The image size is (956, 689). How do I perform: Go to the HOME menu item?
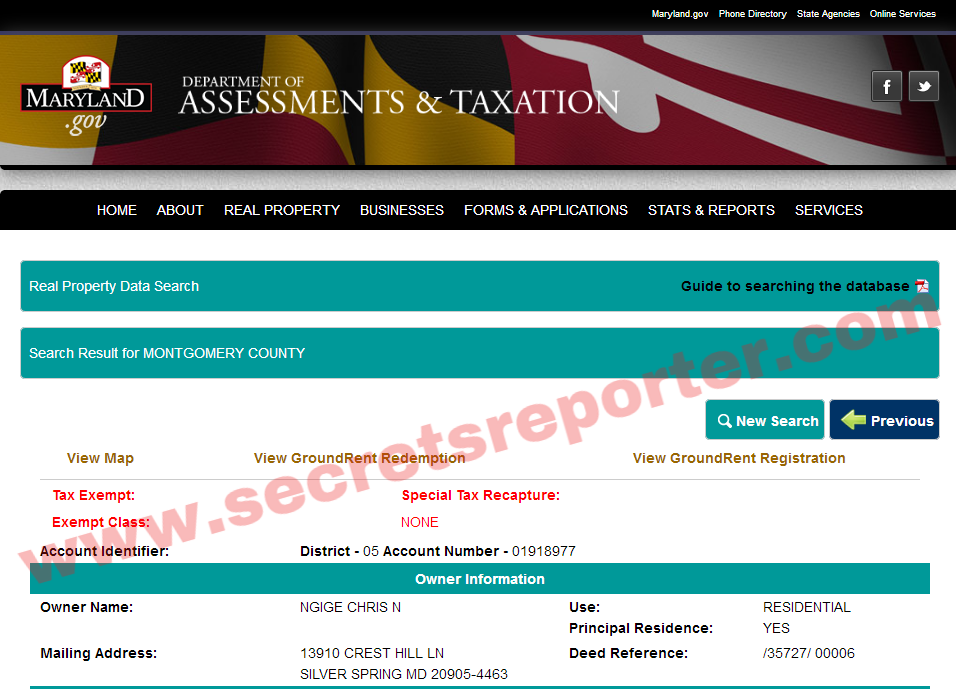(116, 210)
